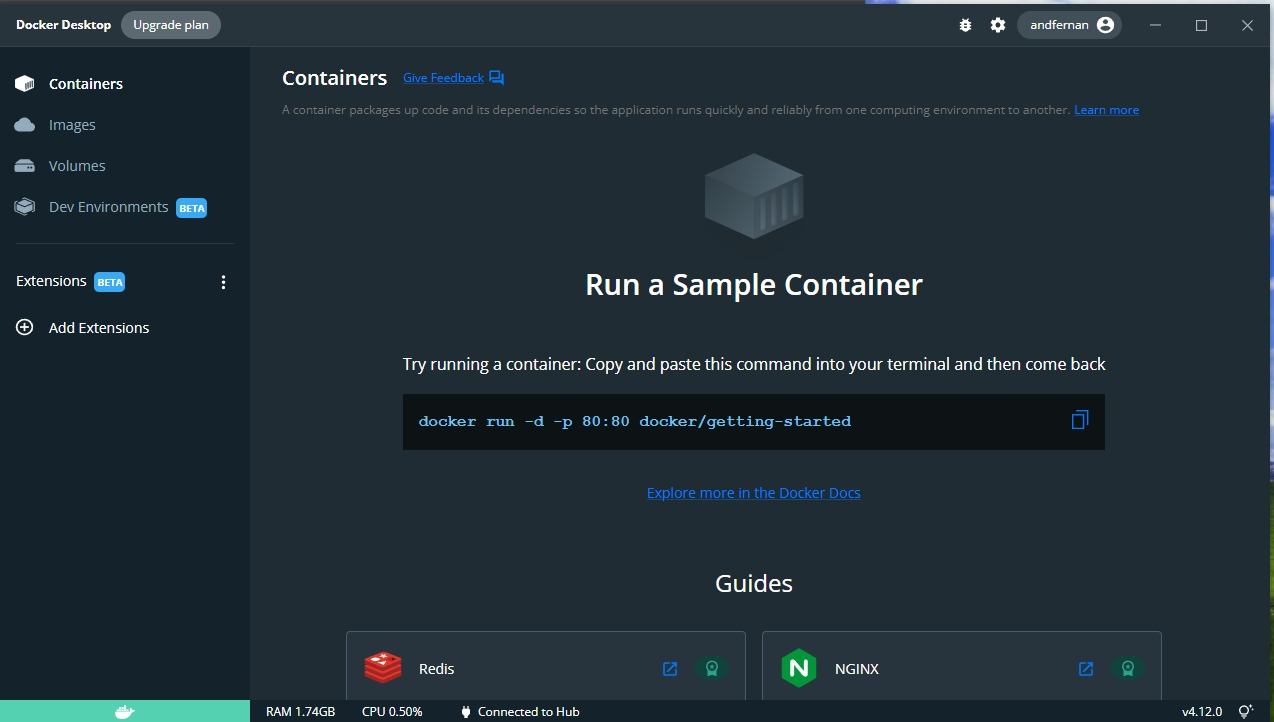
Task: Click the Give Feedback chat icon
Action: coord(497,78)
